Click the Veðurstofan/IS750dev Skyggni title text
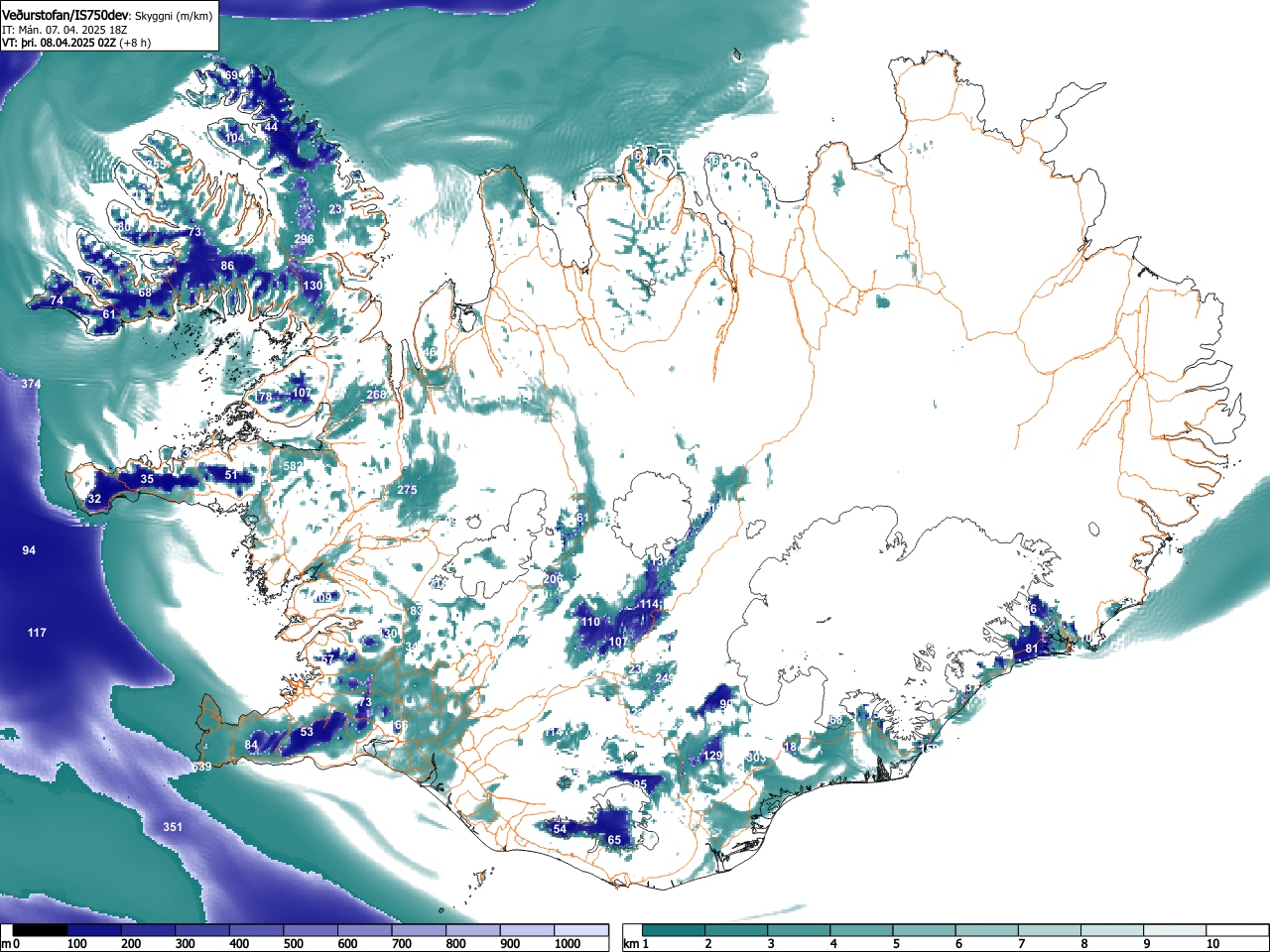Viewport: 1270px width, 952px height. pos(107,16)
